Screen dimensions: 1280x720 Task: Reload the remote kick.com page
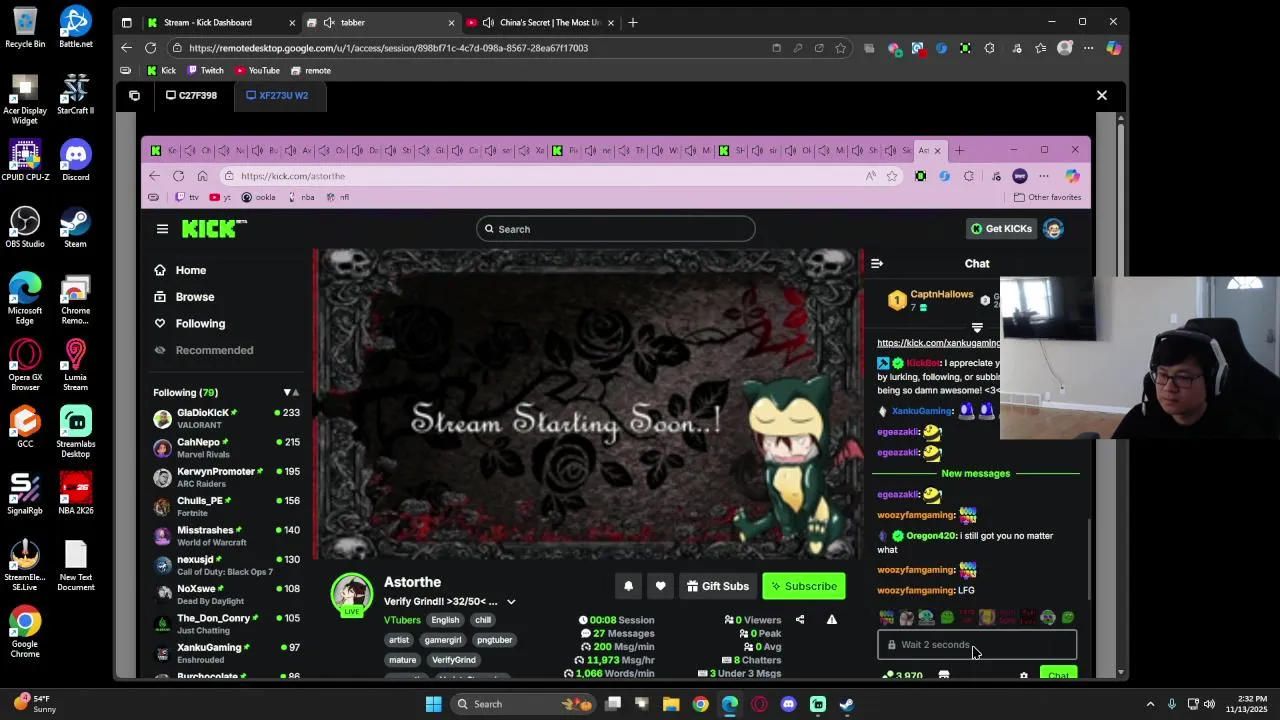tap(178, 176)
